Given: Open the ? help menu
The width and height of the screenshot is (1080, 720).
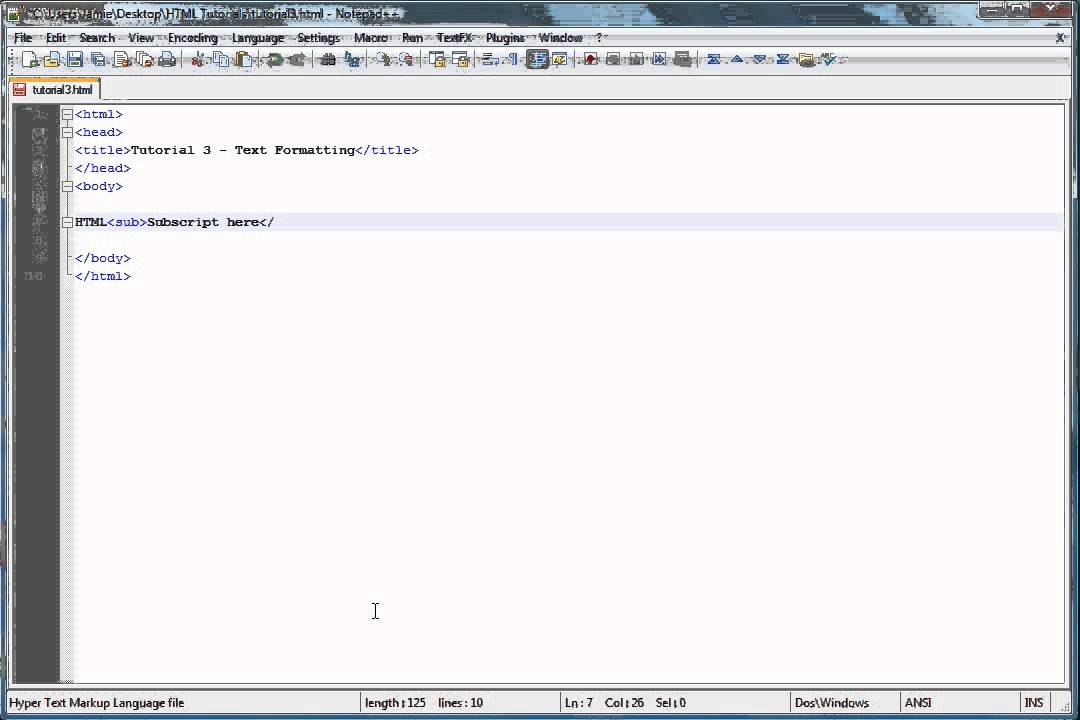Looking at the screenshot, I should tap(599, 38).
